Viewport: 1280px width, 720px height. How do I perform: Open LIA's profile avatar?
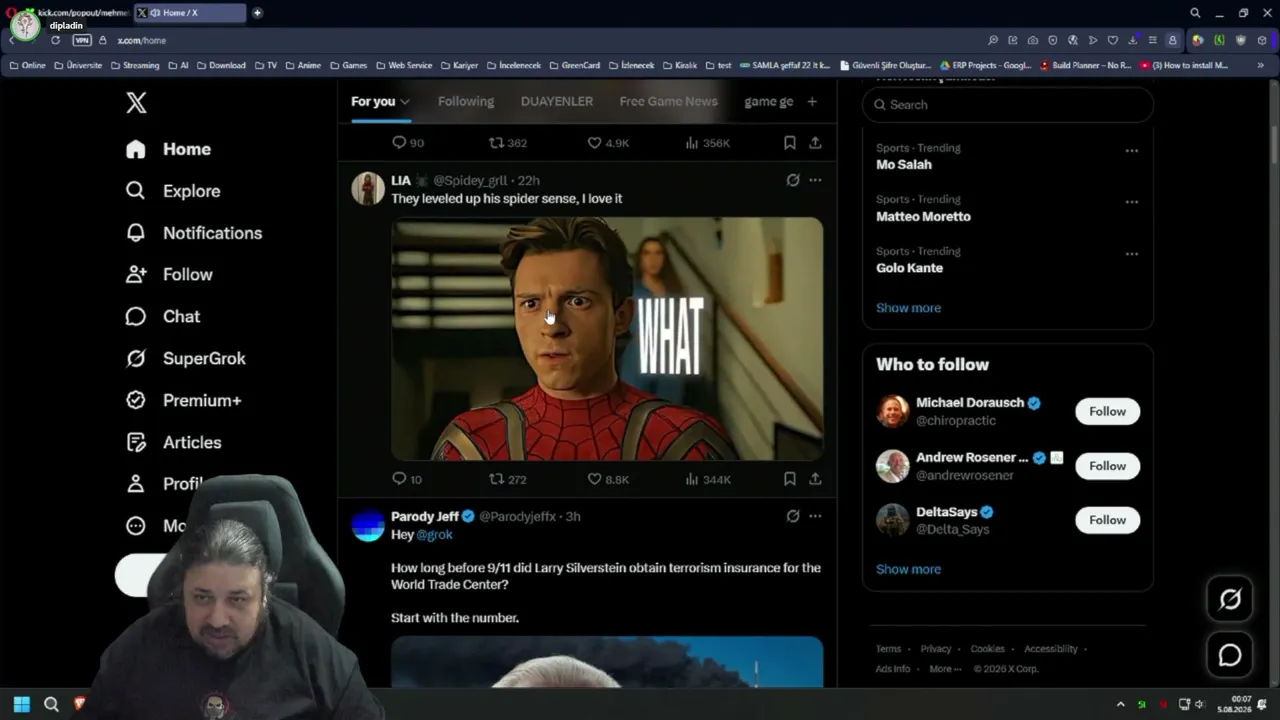coord(368,188)
